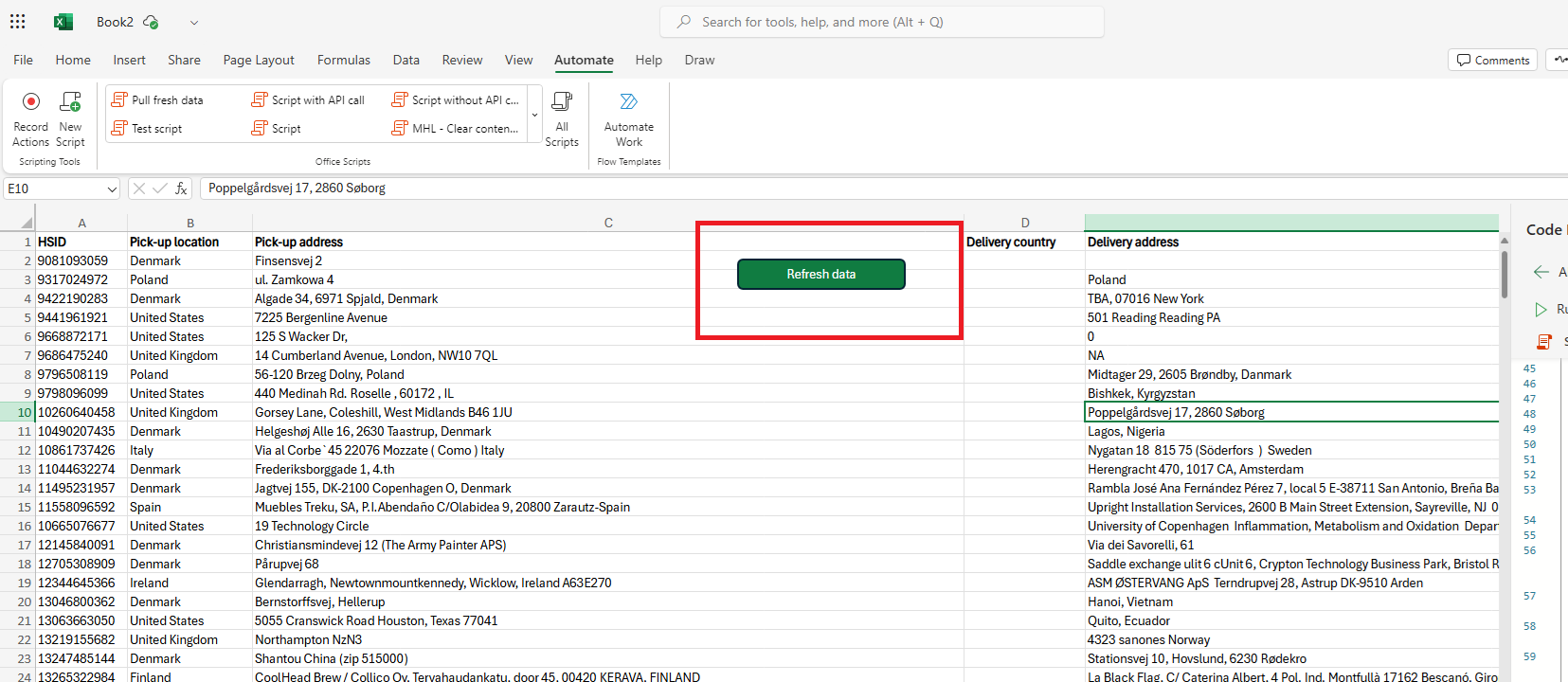Open the Page Layout tab
The height and width of the screenshot is (682, 1568).
[x=259, y=60]
